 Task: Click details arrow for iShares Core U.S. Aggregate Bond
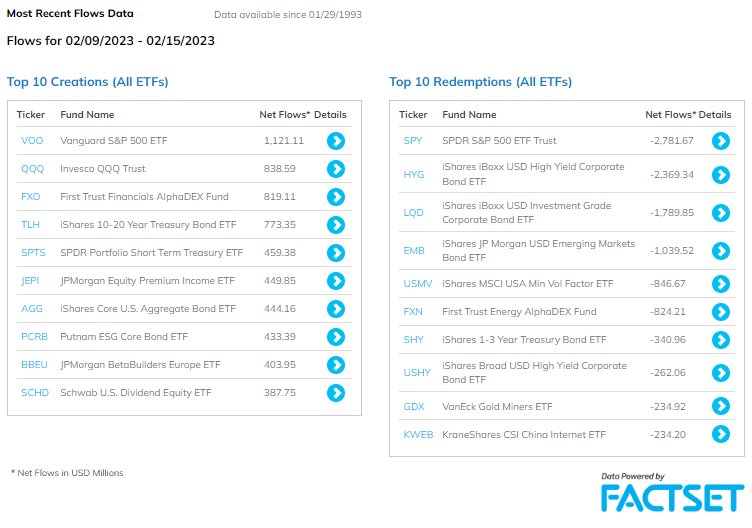(336, 309)
